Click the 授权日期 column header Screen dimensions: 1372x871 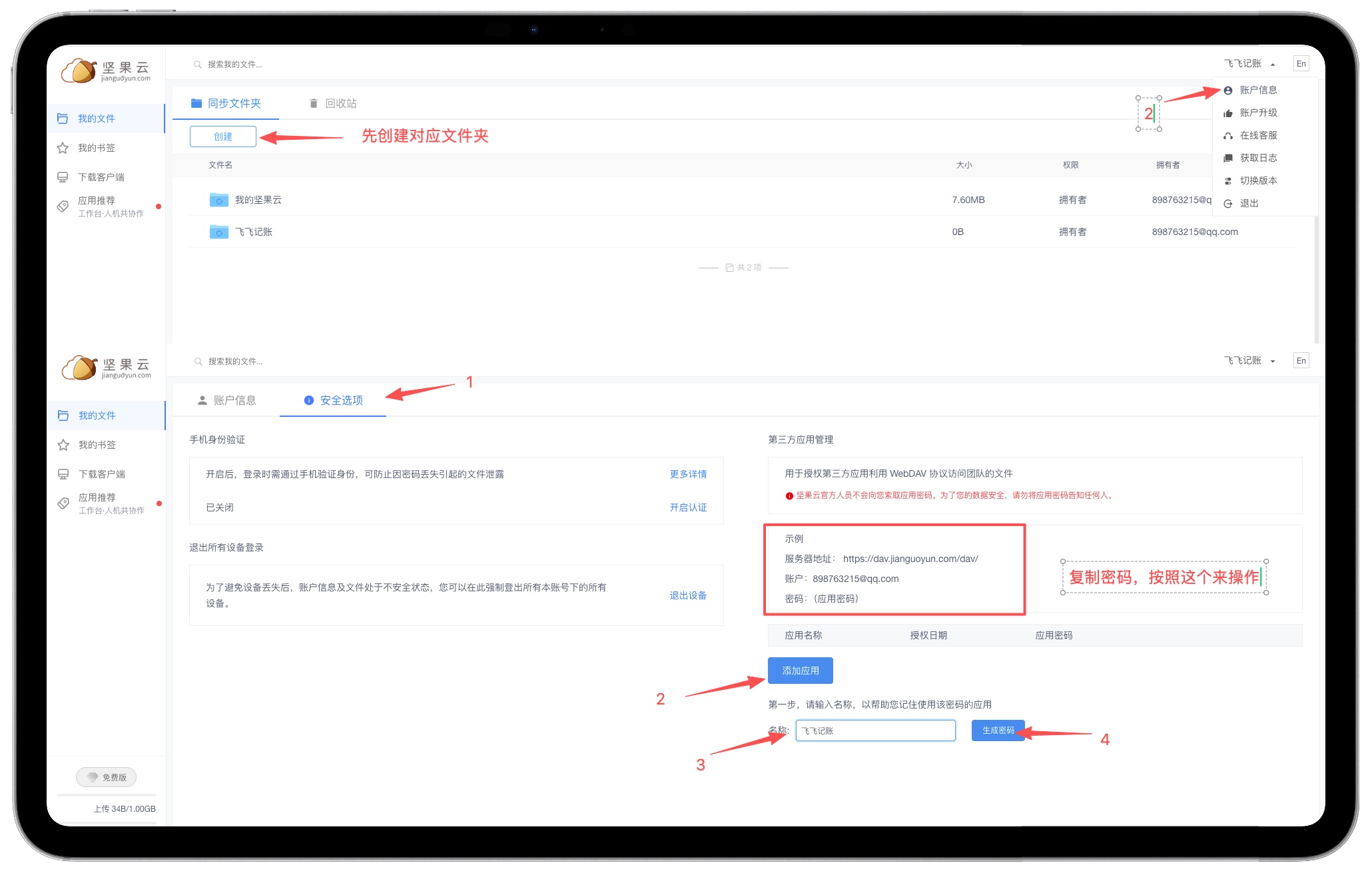[928, 635]
